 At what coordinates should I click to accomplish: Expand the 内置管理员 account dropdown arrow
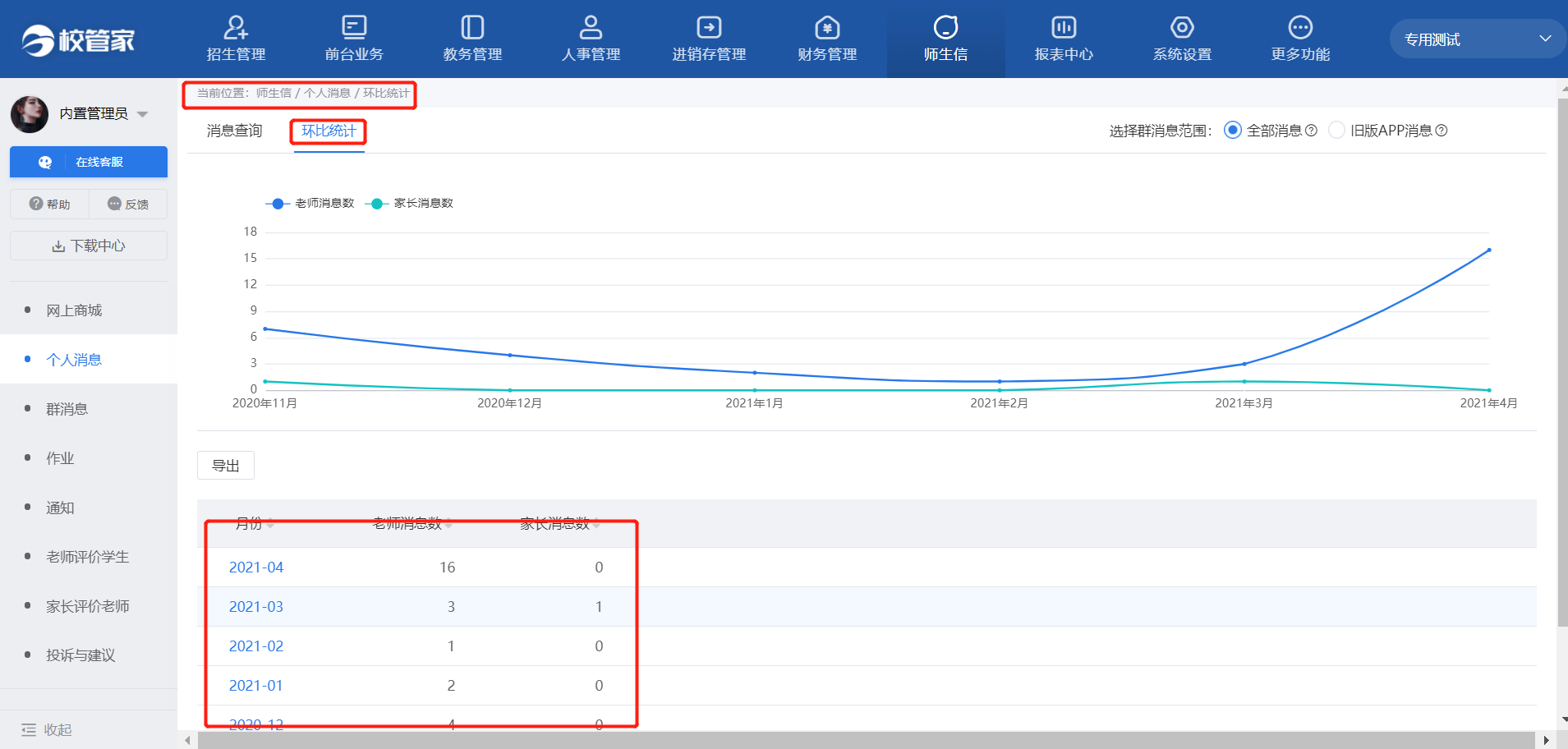click(143, 114)
